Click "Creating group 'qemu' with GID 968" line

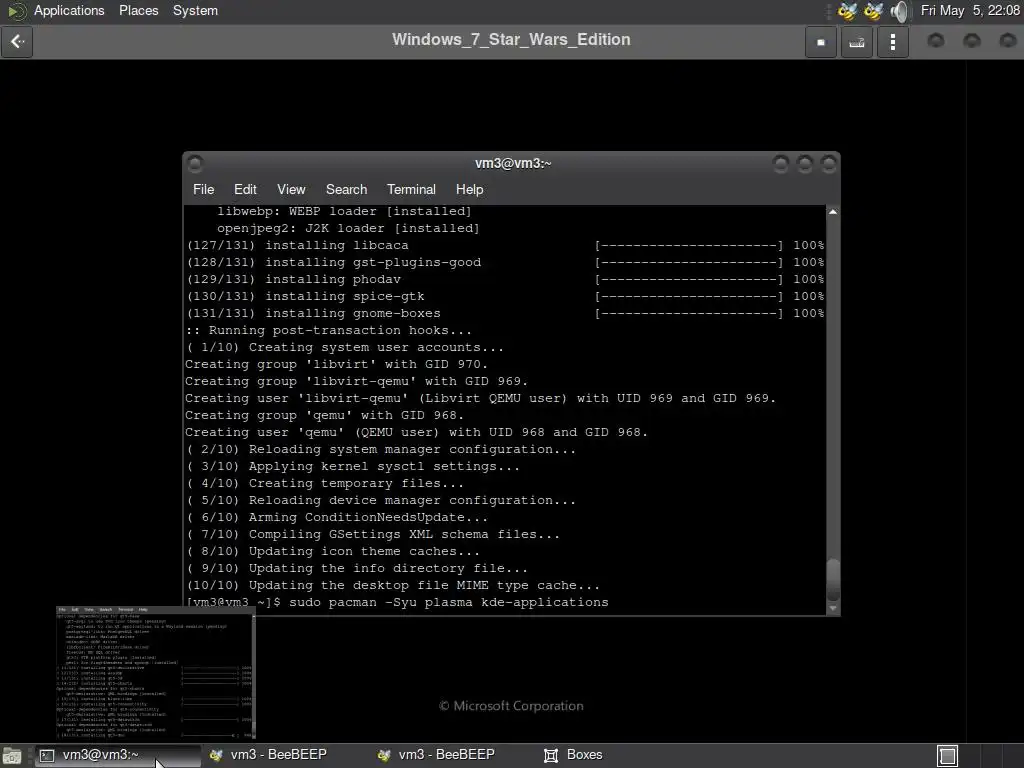325,415
